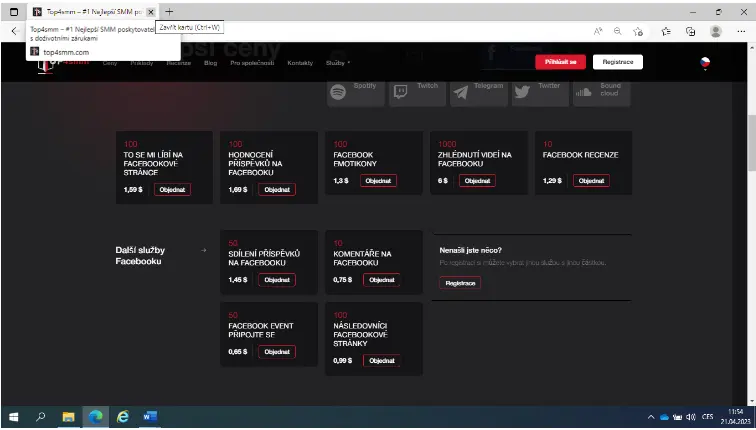Open Internet Explorer from taskbar
The height and width of the screenshot is (430, 756).
click(x=123, y=417)
